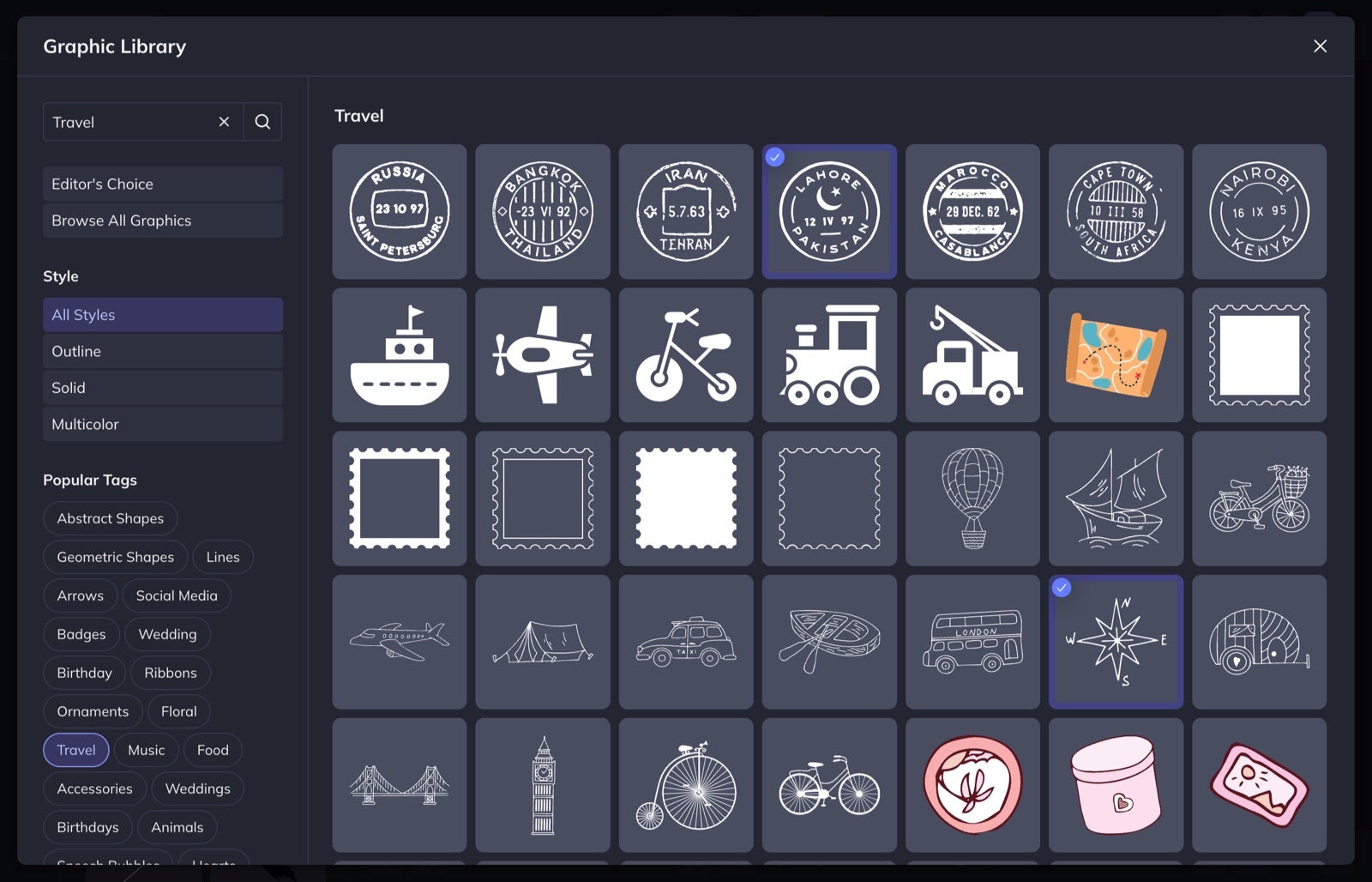Pick the white ship graphic
The height and width of the screenshot is (882, 1372).
400,355
